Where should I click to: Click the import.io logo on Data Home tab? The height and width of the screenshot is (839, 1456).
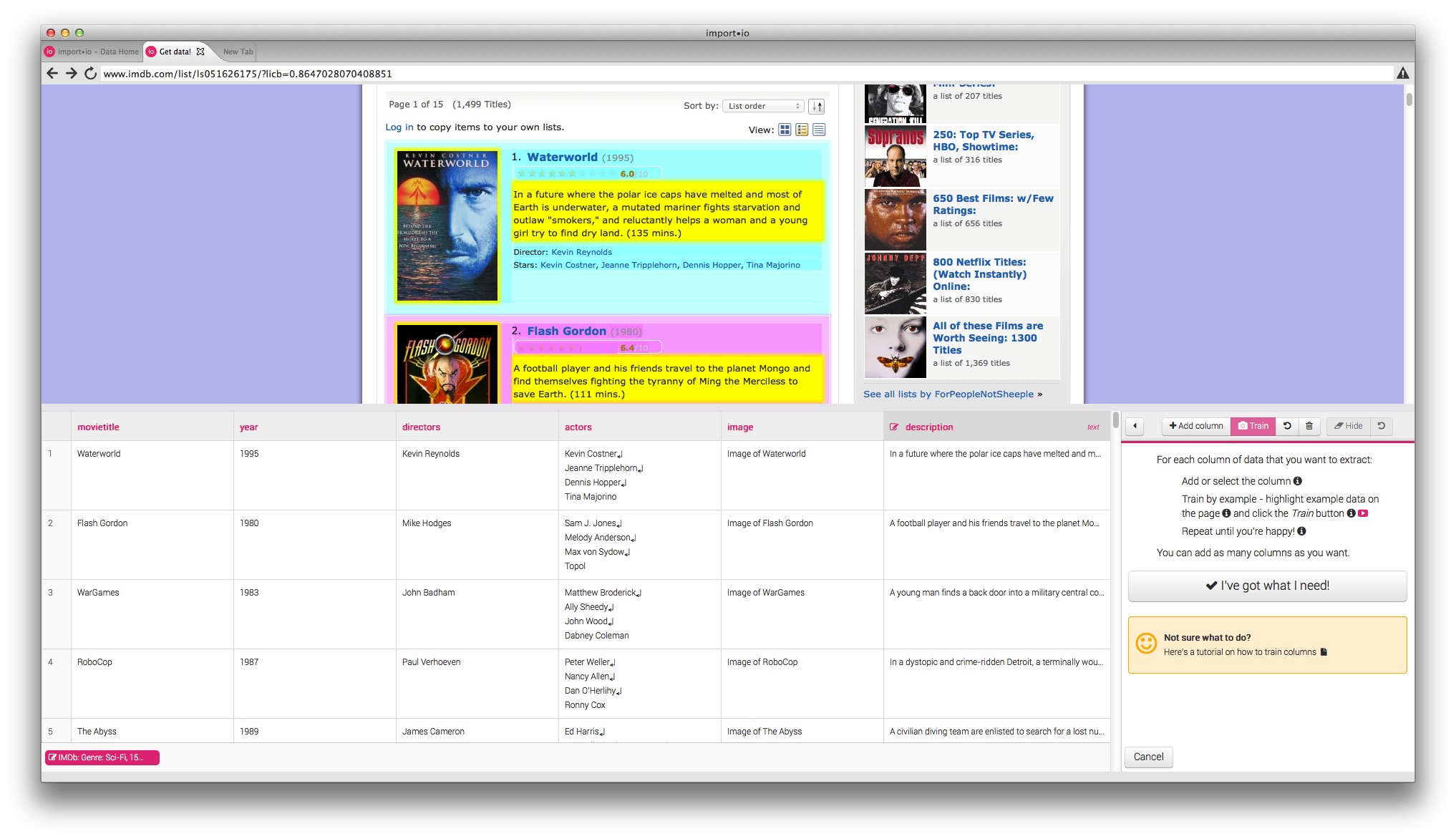[x=49, y=52]
